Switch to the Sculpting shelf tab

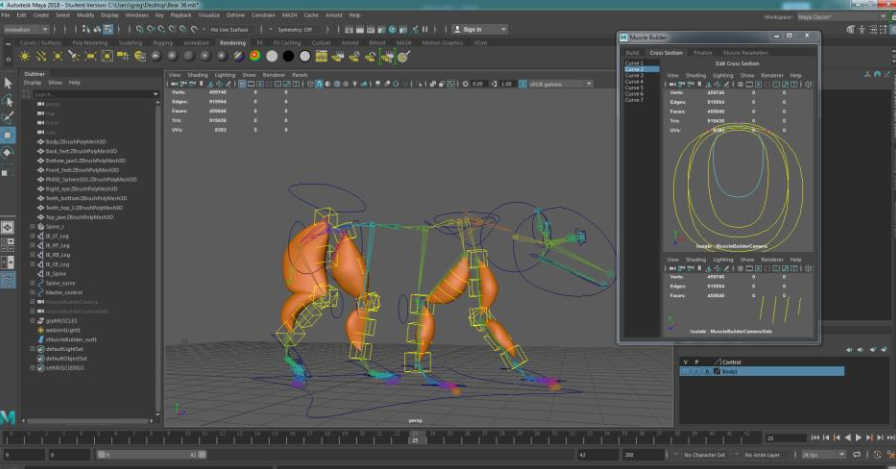pos(130,43)
